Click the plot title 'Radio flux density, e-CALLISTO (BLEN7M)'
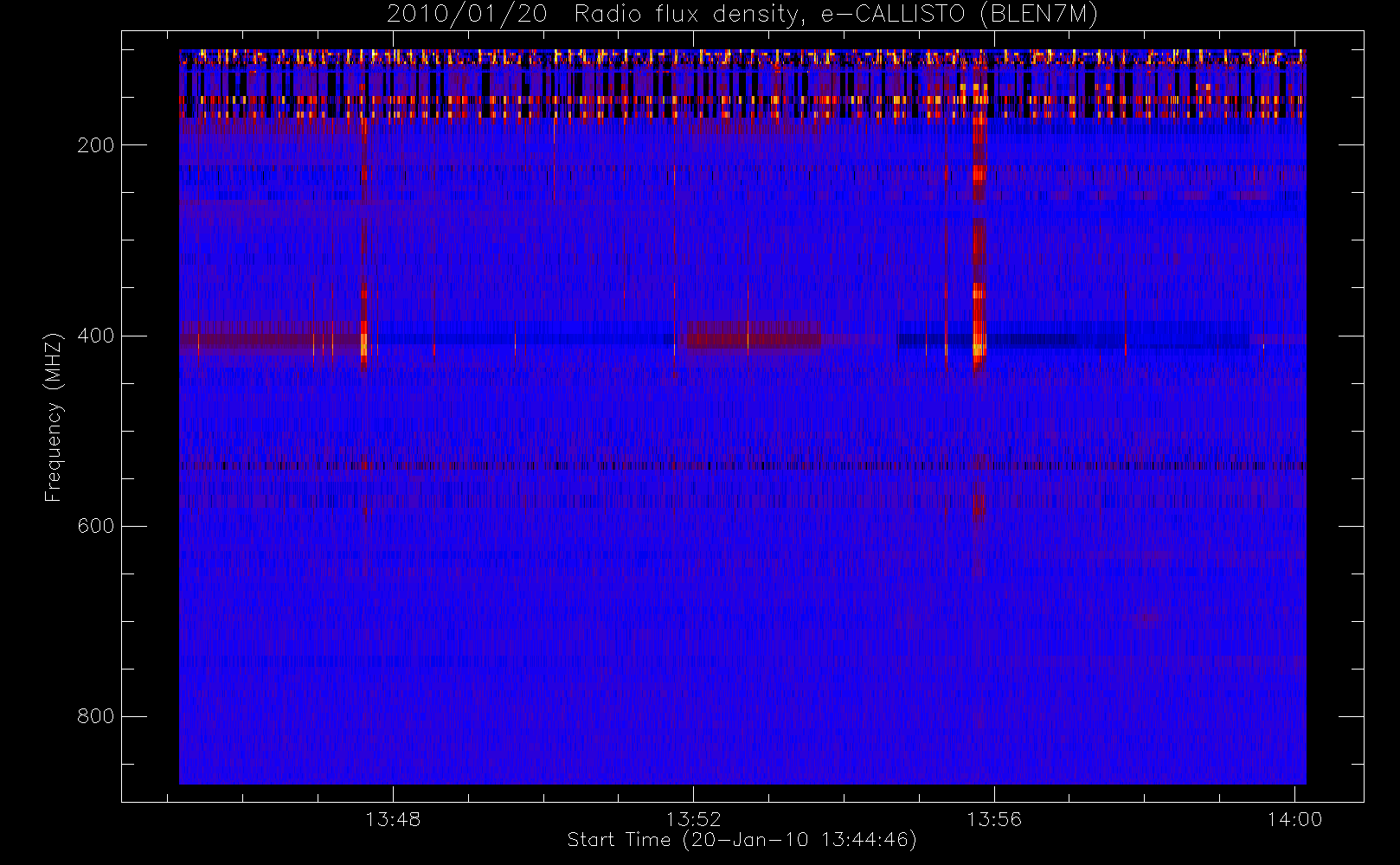Image resolution: width=1400 pixels, height=865 pixels. 836,15
